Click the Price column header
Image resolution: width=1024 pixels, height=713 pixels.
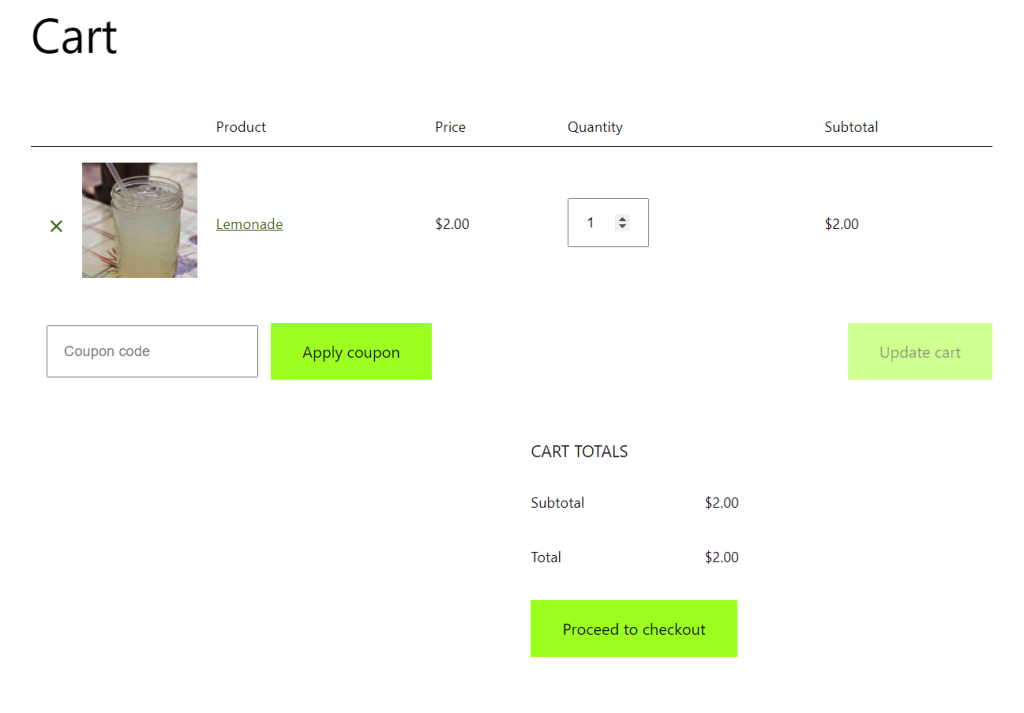[450, 127]
